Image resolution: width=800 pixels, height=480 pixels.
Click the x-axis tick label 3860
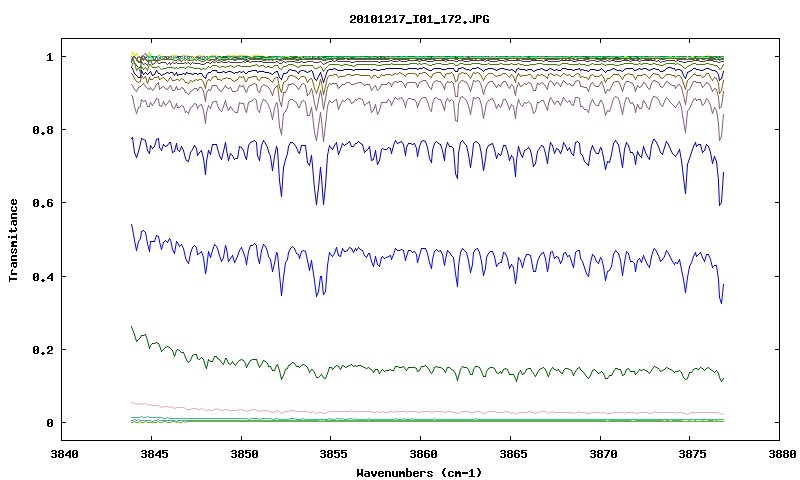(x=423, y=454)
